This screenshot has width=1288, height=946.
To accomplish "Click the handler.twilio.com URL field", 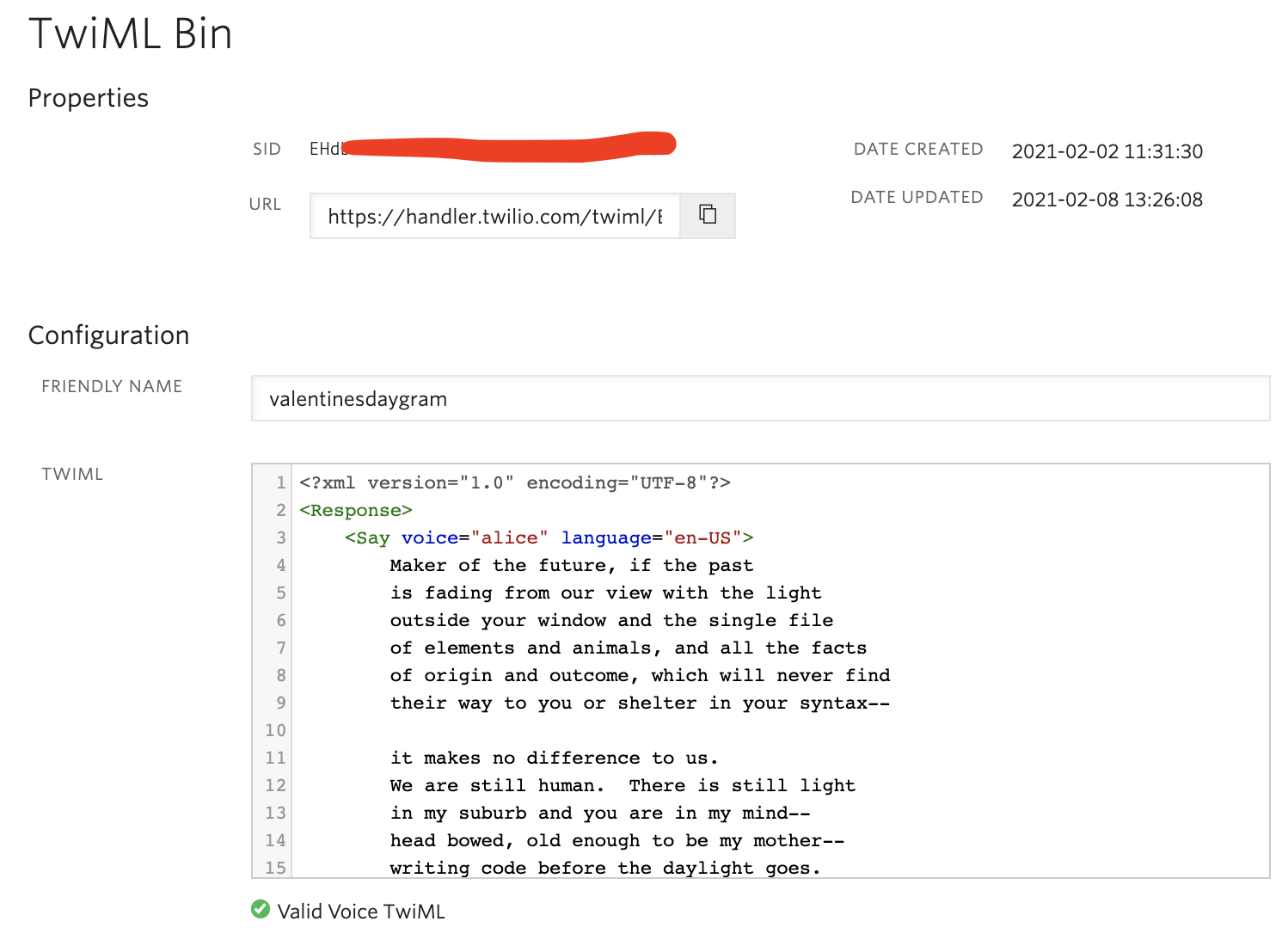I will [494, 217].
